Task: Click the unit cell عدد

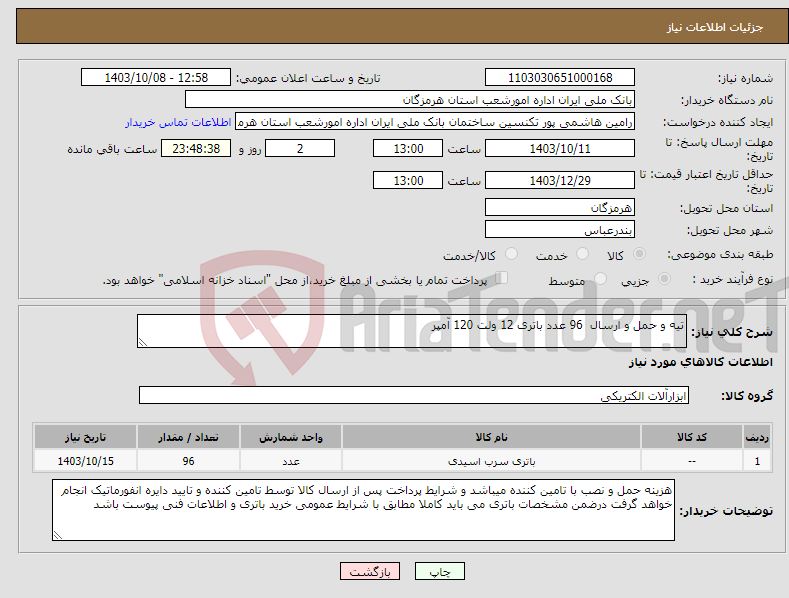Action: 291,461
